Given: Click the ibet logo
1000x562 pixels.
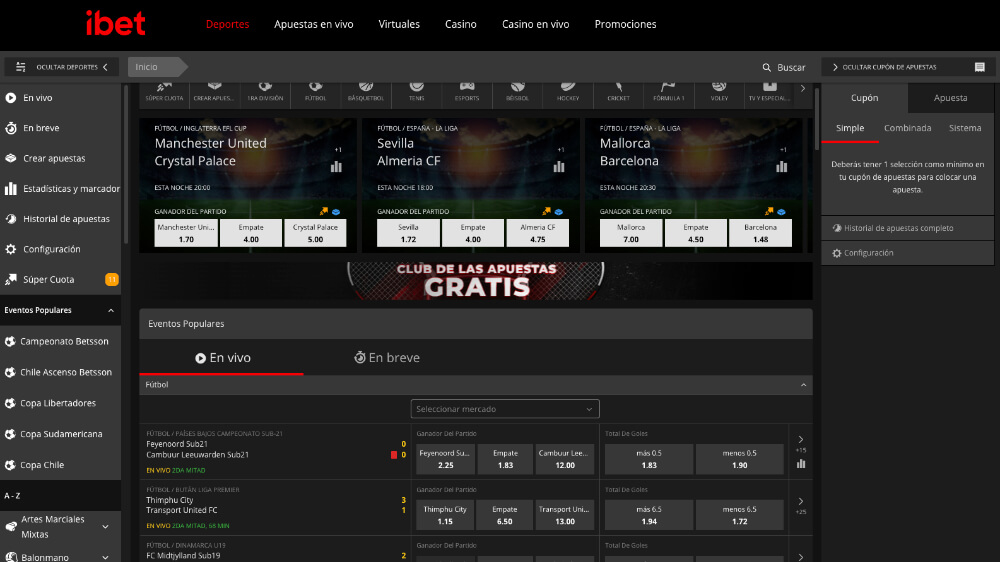Looking at the screenshot, I should [x=115, y=24].
